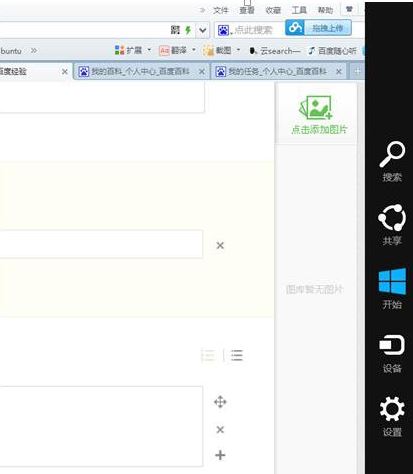
Task: Open the 共享 (Share) charm
Action: click(392, 225)
